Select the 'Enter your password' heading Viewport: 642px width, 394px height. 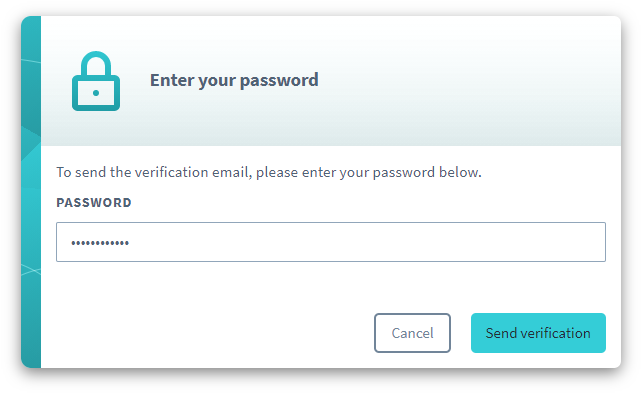point(234,80)
